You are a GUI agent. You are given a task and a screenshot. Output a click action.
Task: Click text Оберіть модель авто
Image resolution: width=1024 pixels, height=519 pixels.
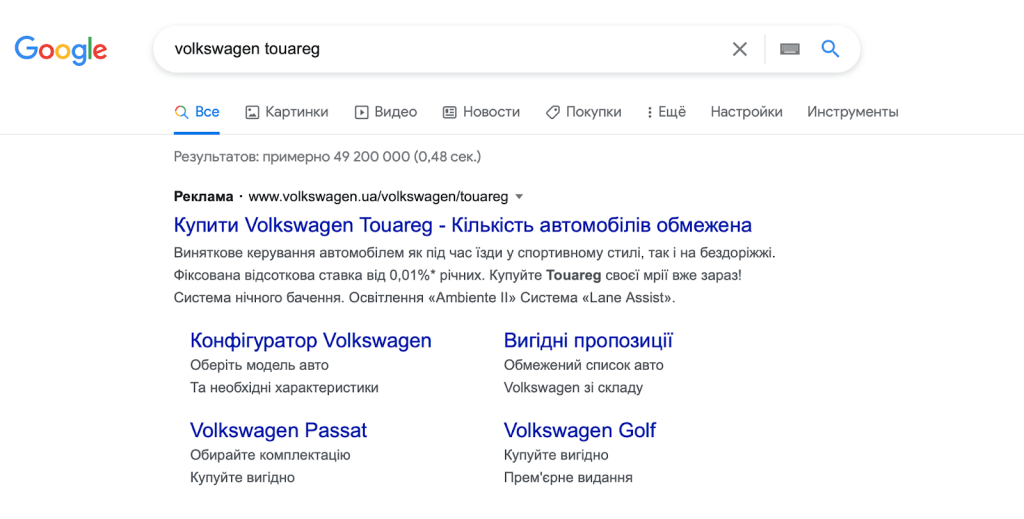tap(259, 366)
